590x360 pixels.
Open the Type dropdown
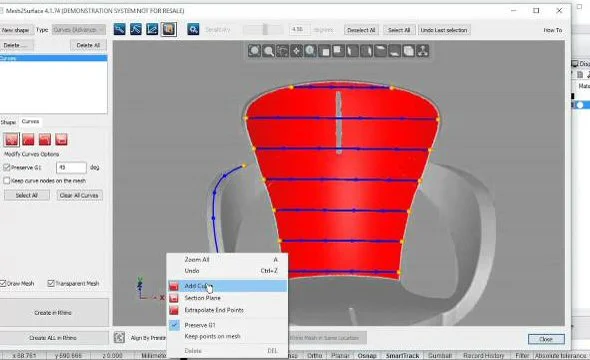79,30
